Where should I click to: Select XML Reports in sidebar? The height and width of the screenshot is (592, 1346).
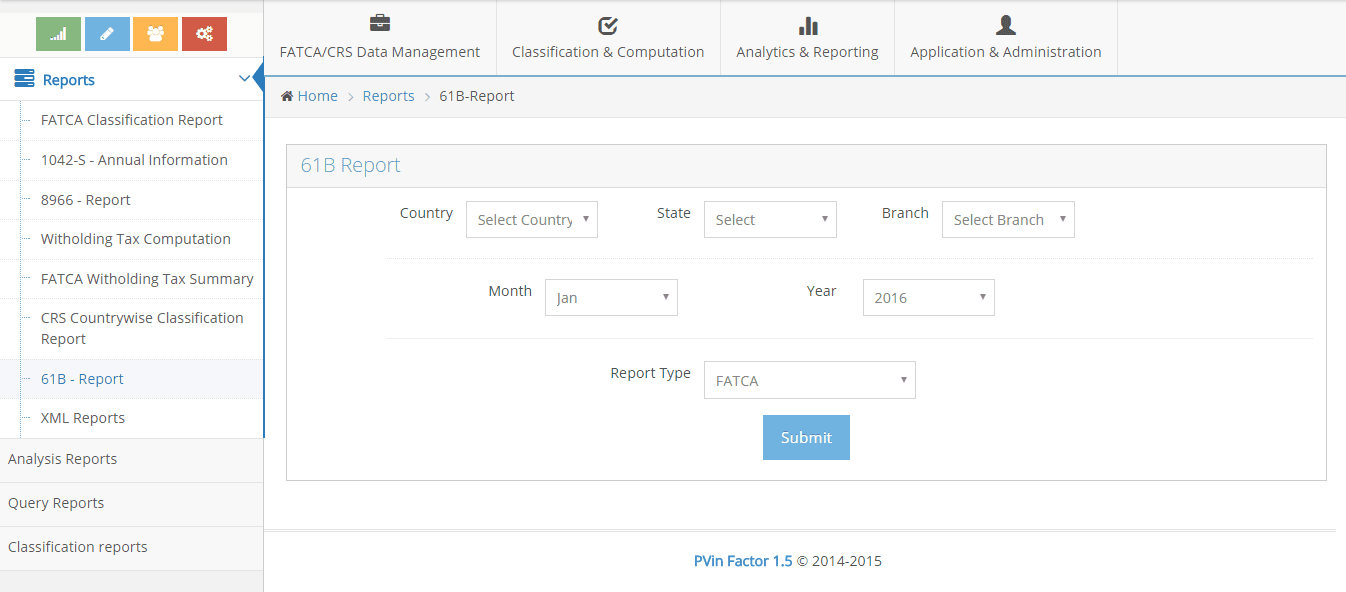click(82, 418)
